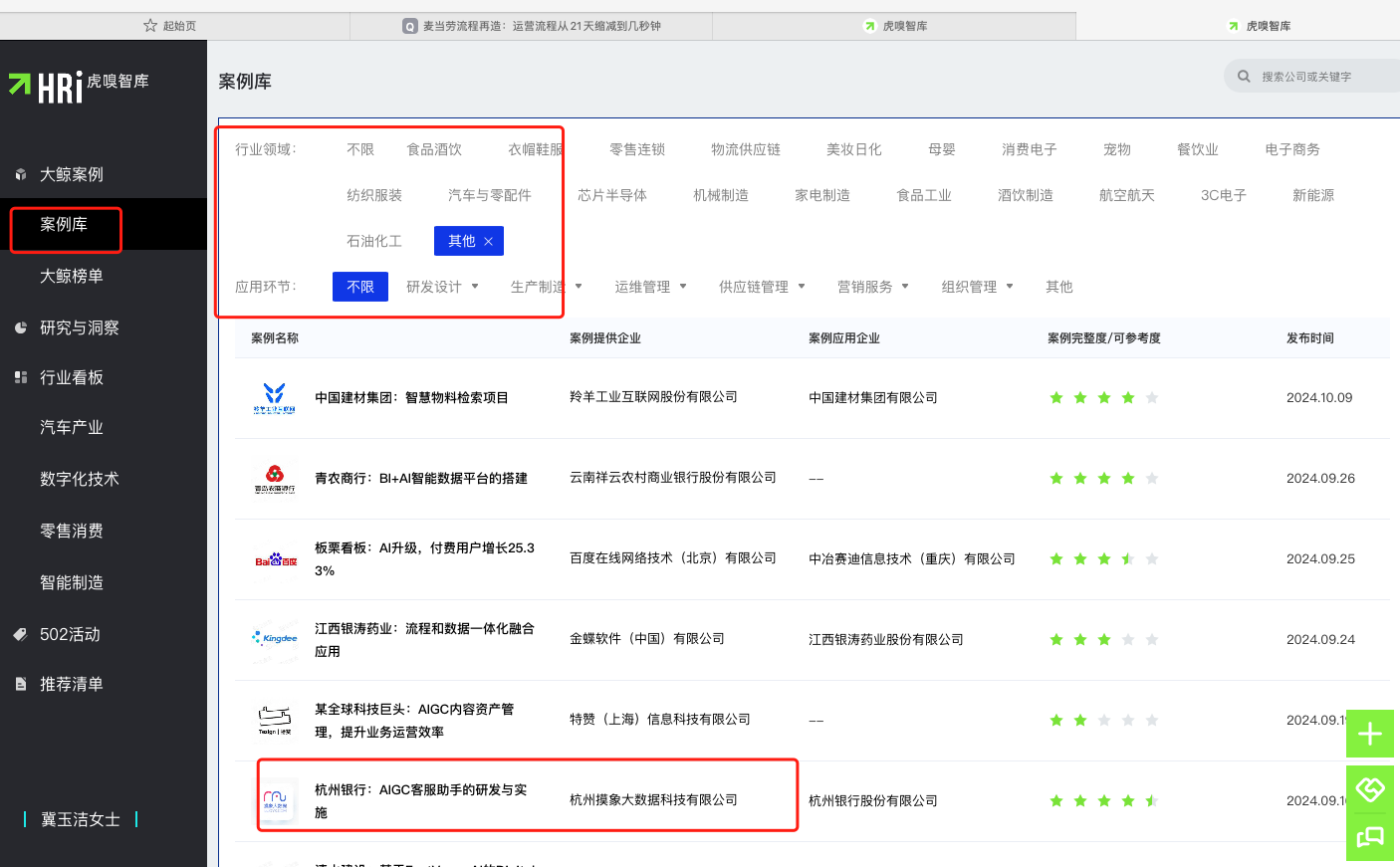Remove the 其他 industry filter tag
1400x867 pixels.
pyautogui.click(x=489, y=241)
